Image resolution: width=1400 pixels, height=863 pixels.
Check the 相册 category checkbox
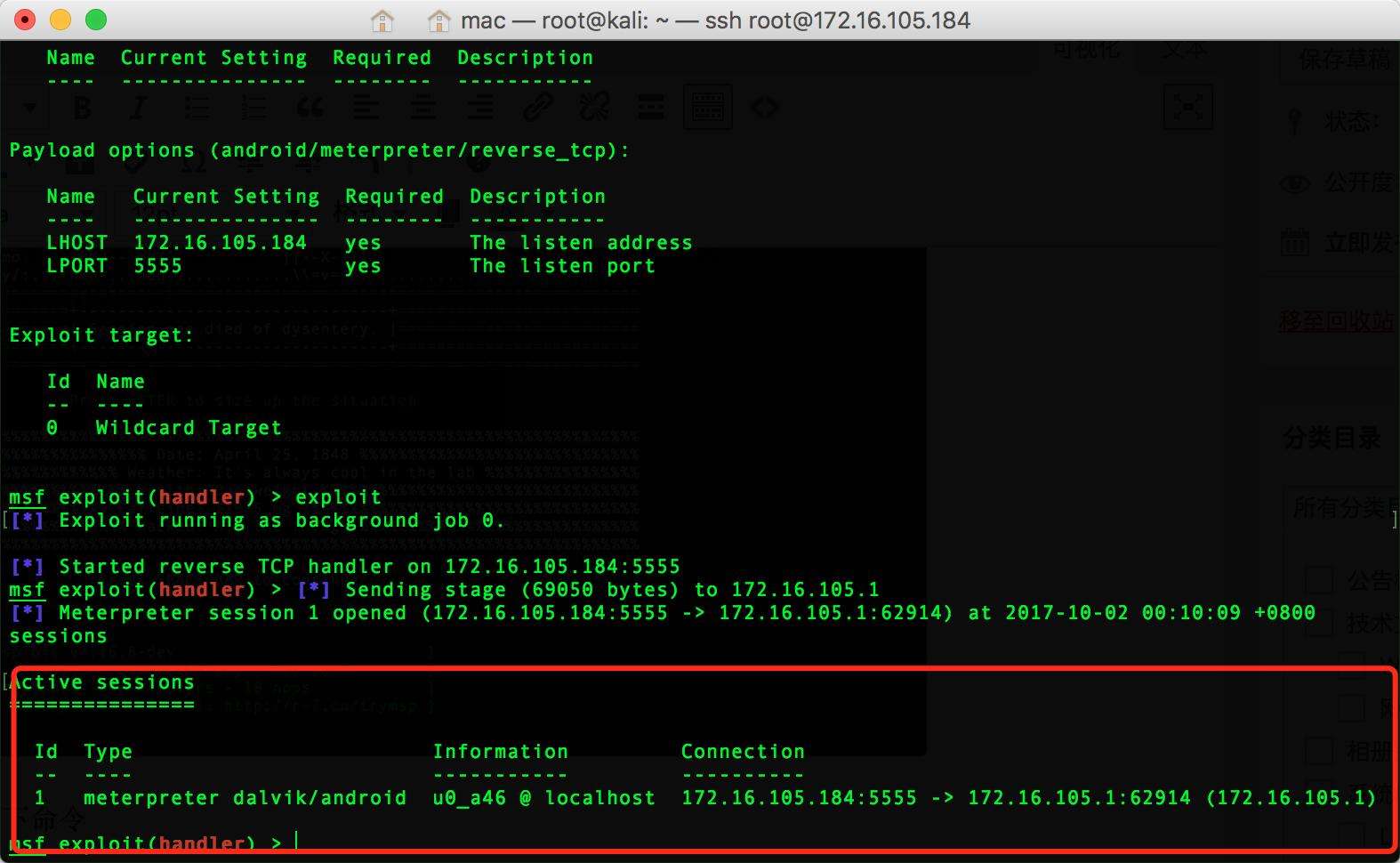point(1319,751)
